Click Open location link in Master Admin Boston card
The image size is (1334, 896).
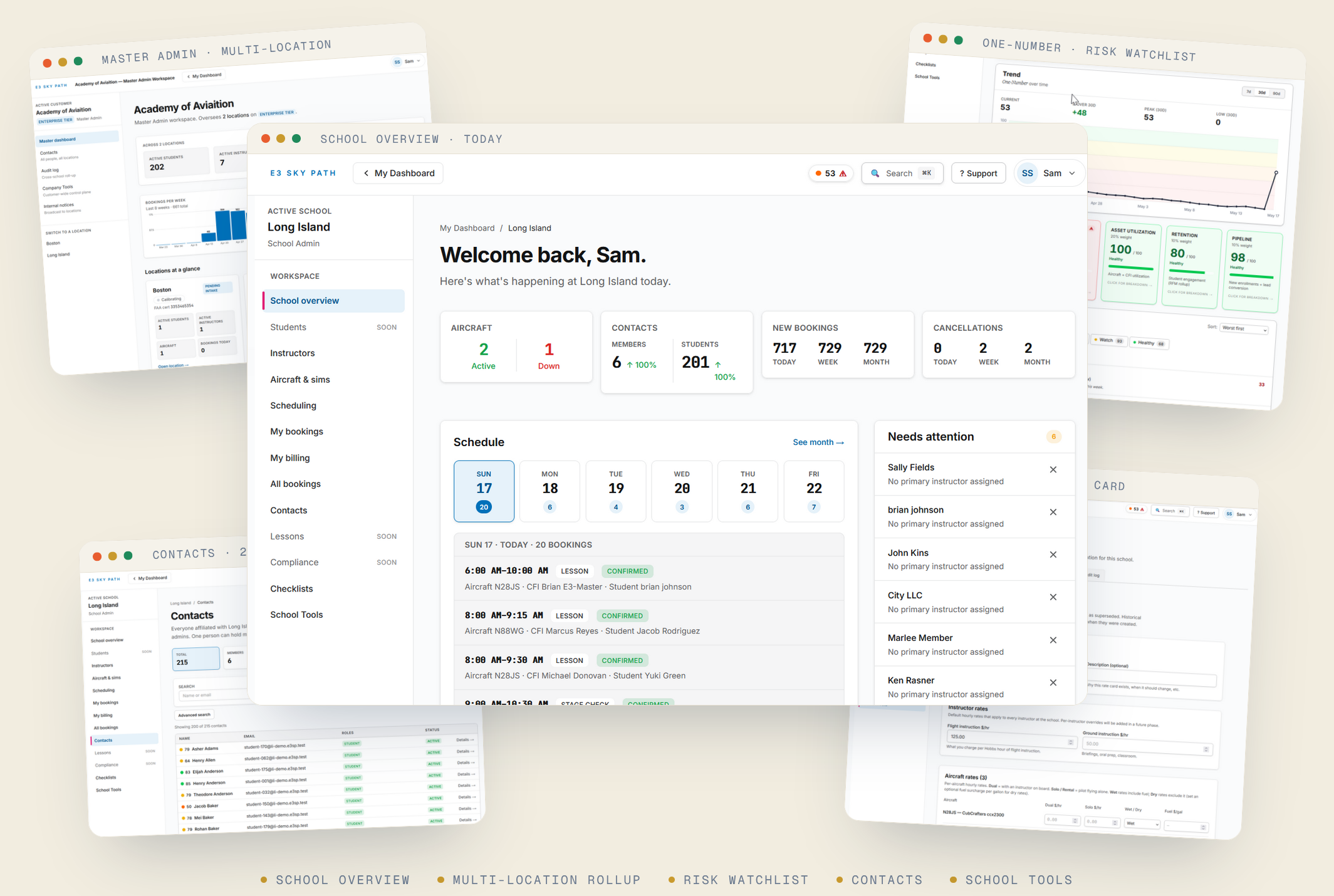pos(172,365)
